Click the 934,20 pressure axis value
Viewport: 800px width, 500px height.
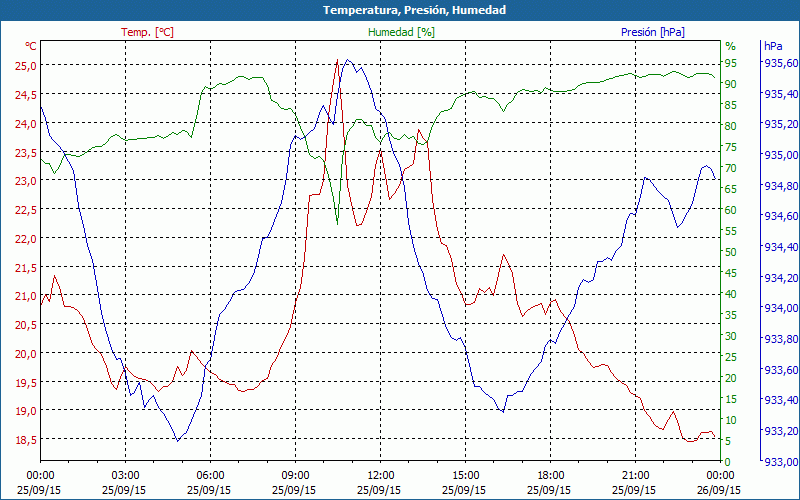781,278
